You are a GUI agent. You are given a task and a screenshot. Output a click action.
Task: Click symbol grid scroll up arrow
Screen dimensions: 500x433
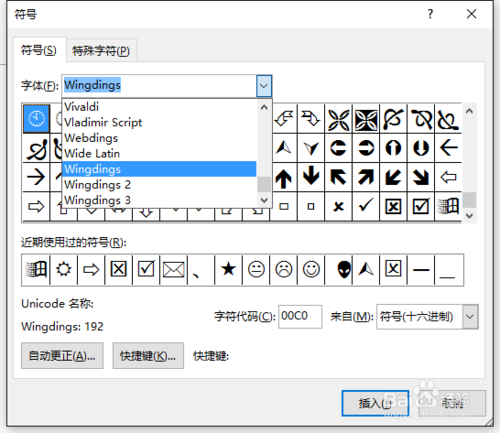coord(469,111)
